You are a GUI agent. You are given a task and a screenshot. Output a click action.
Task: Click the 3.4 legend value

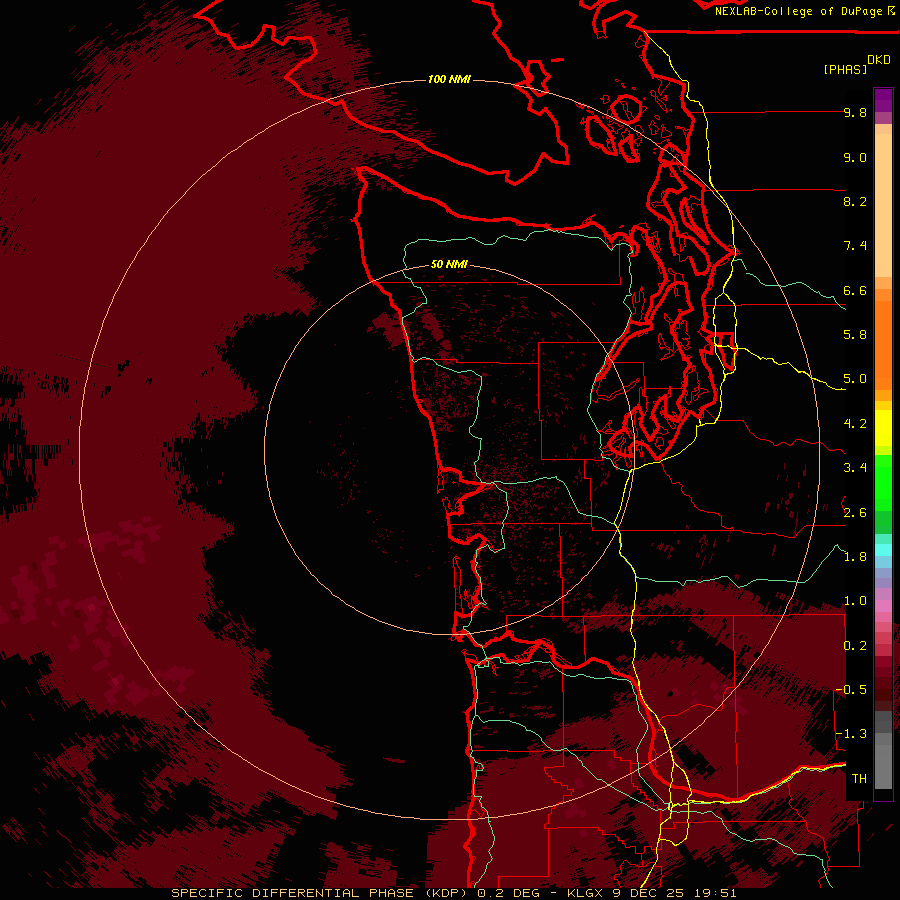(x=855, y=468)
